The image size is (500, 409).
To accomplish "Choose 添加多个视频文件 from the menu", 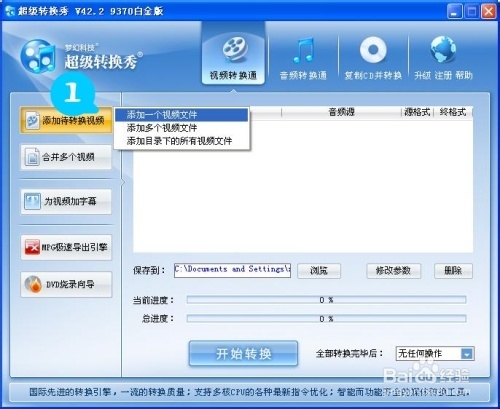I will (x=182, y=128).
